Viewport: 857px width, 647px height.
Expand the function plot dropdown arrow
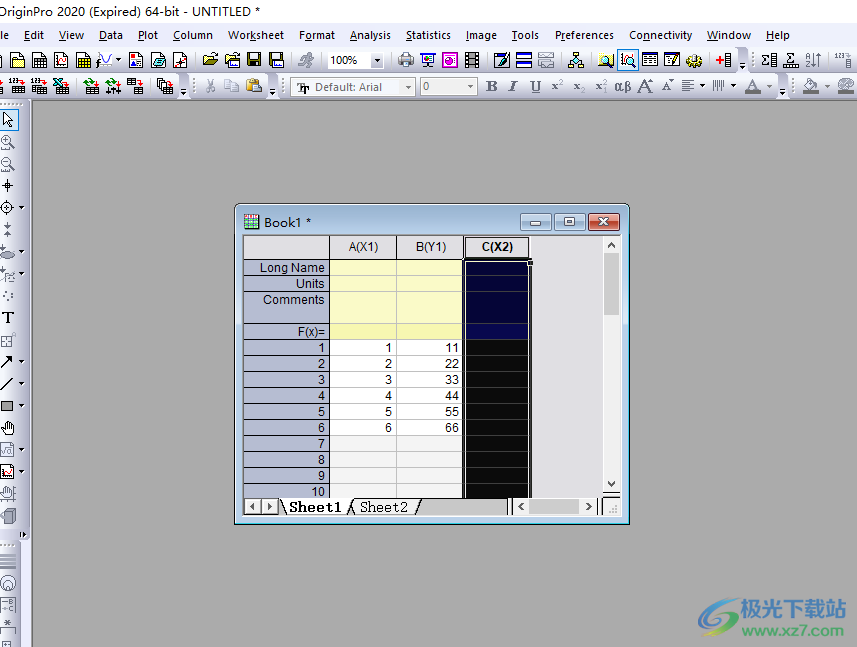[118, 60]
